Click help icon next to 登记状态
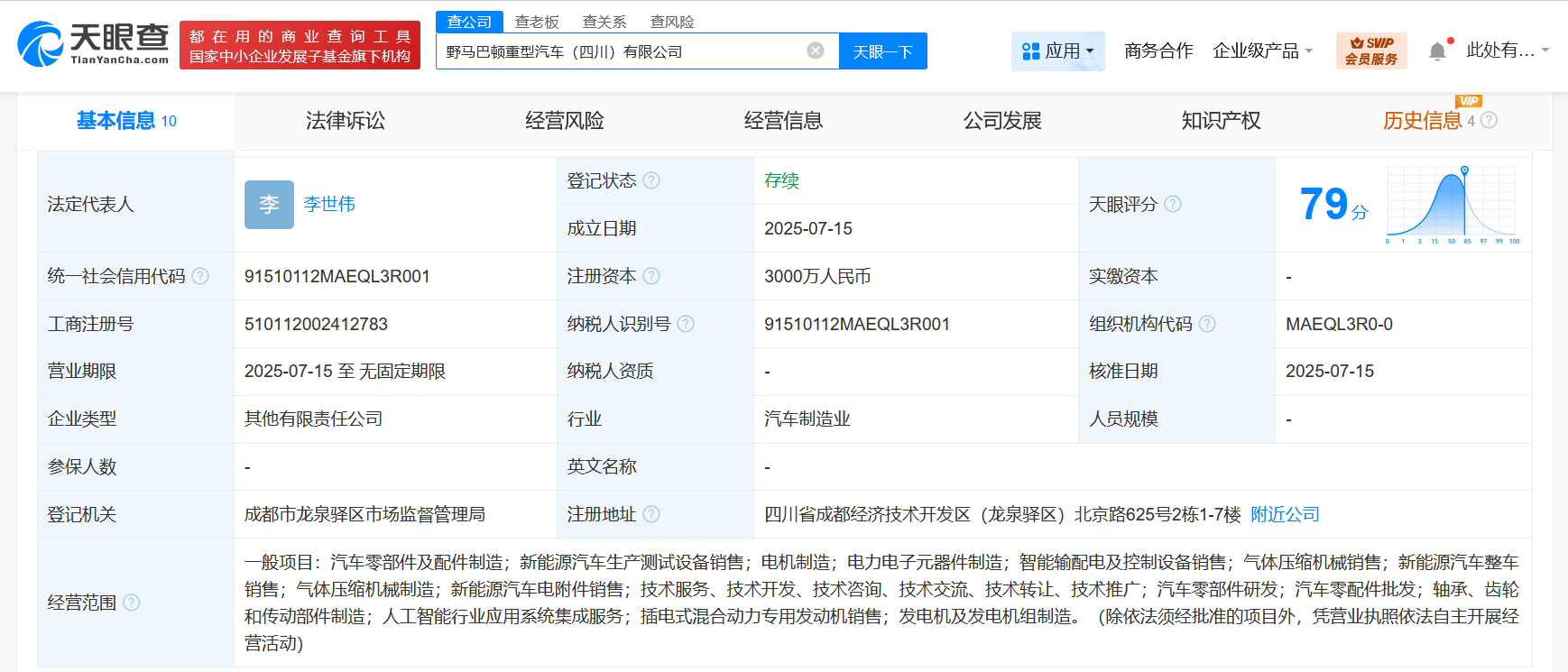Viewport: 1568px width, 672px height. 651,180
